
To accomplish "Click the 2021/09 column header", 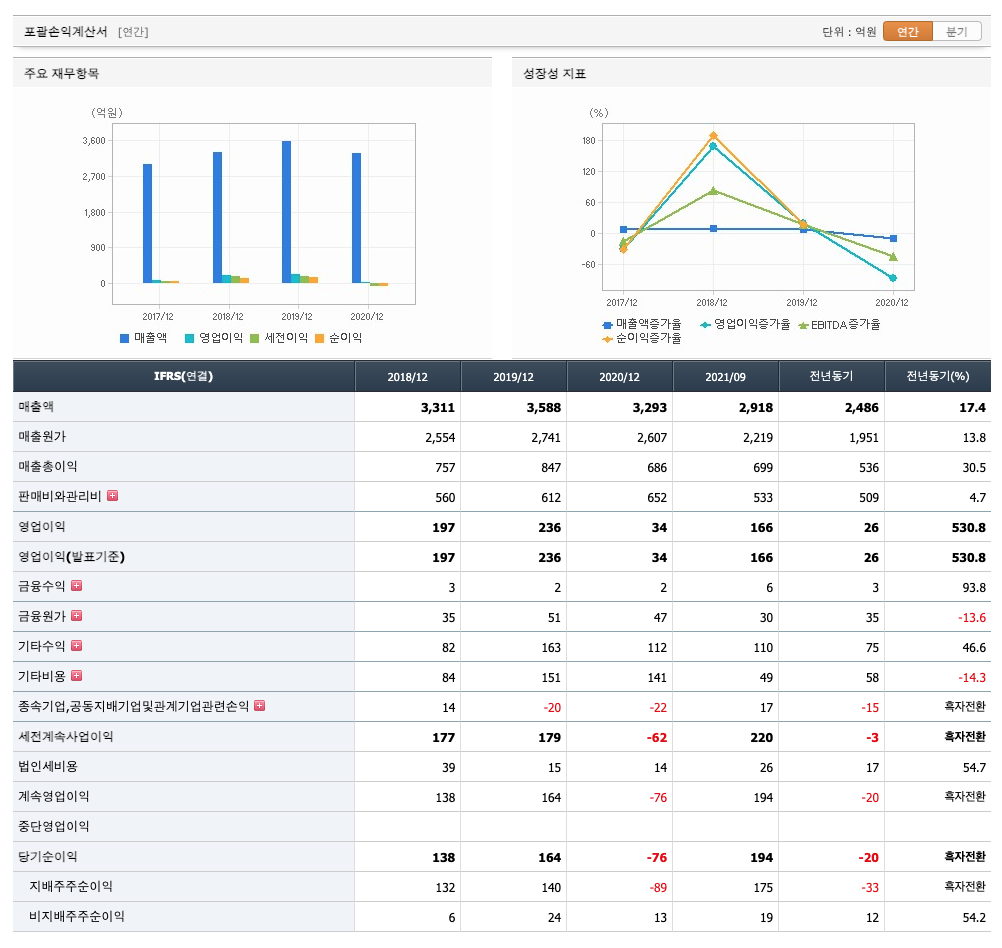I will (725, 377).
